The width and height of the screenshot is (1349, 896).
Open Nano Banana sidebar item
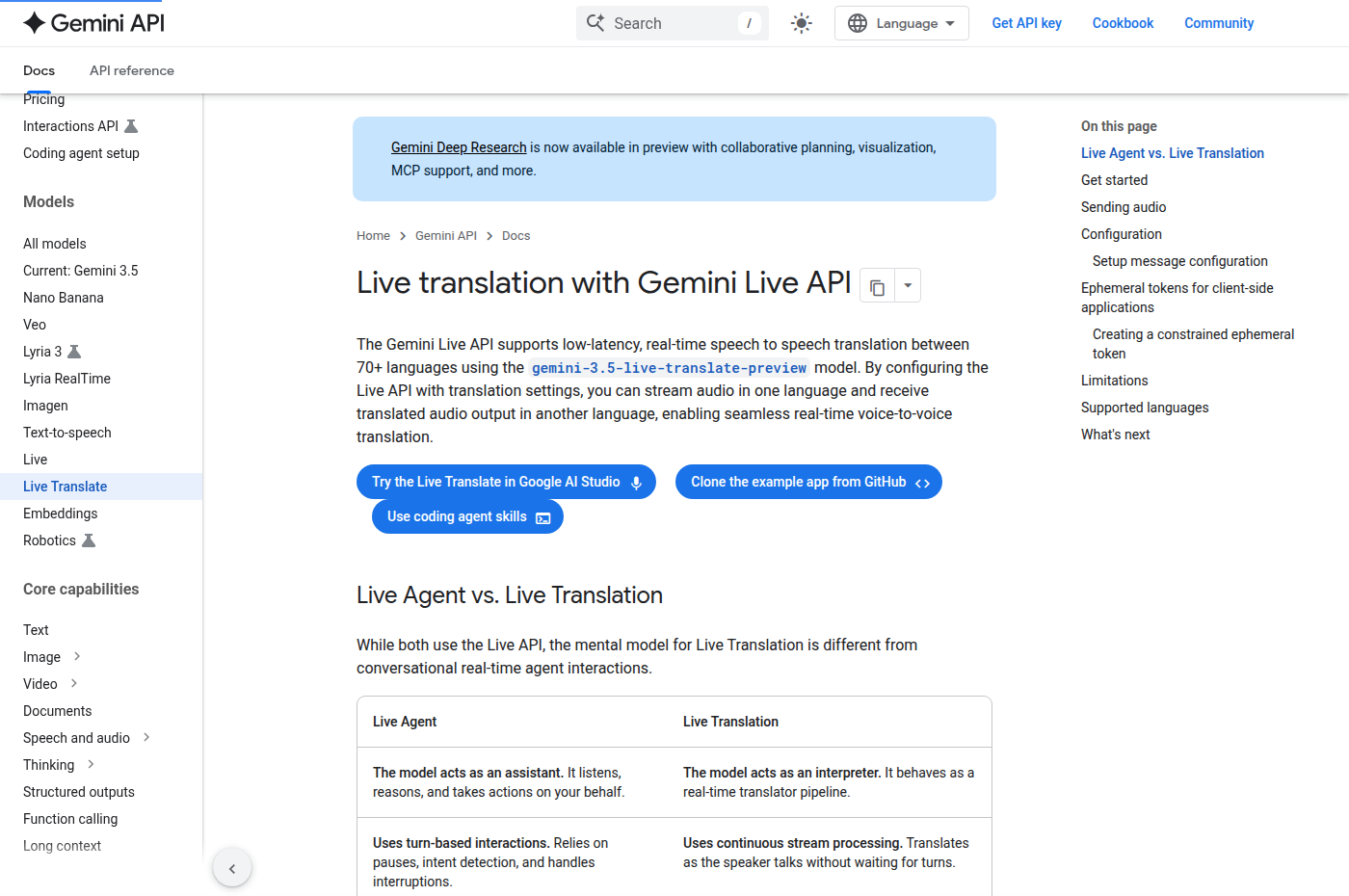pos(64,298)
